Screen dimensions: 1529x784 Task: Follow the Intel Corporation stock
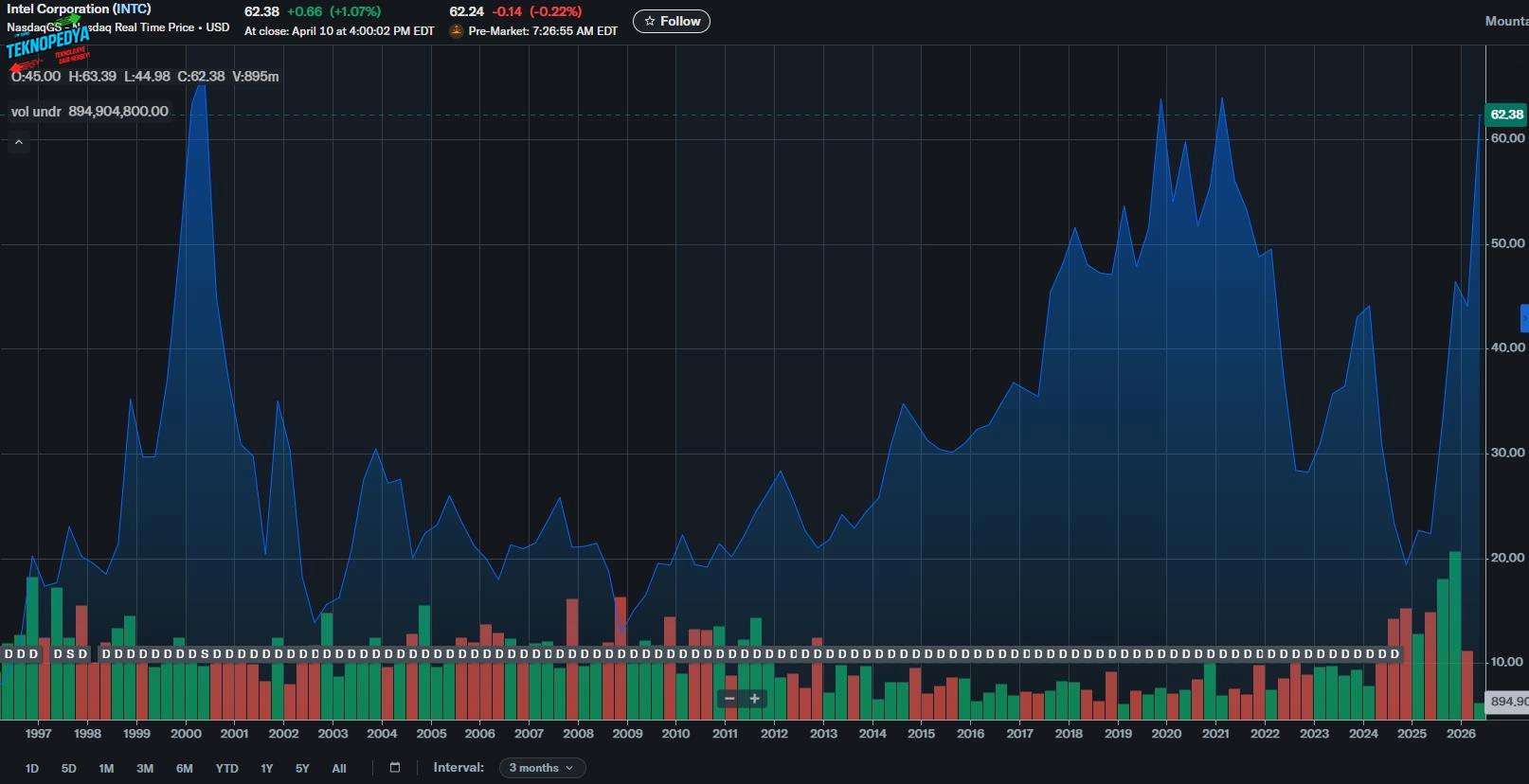point(671,21)
